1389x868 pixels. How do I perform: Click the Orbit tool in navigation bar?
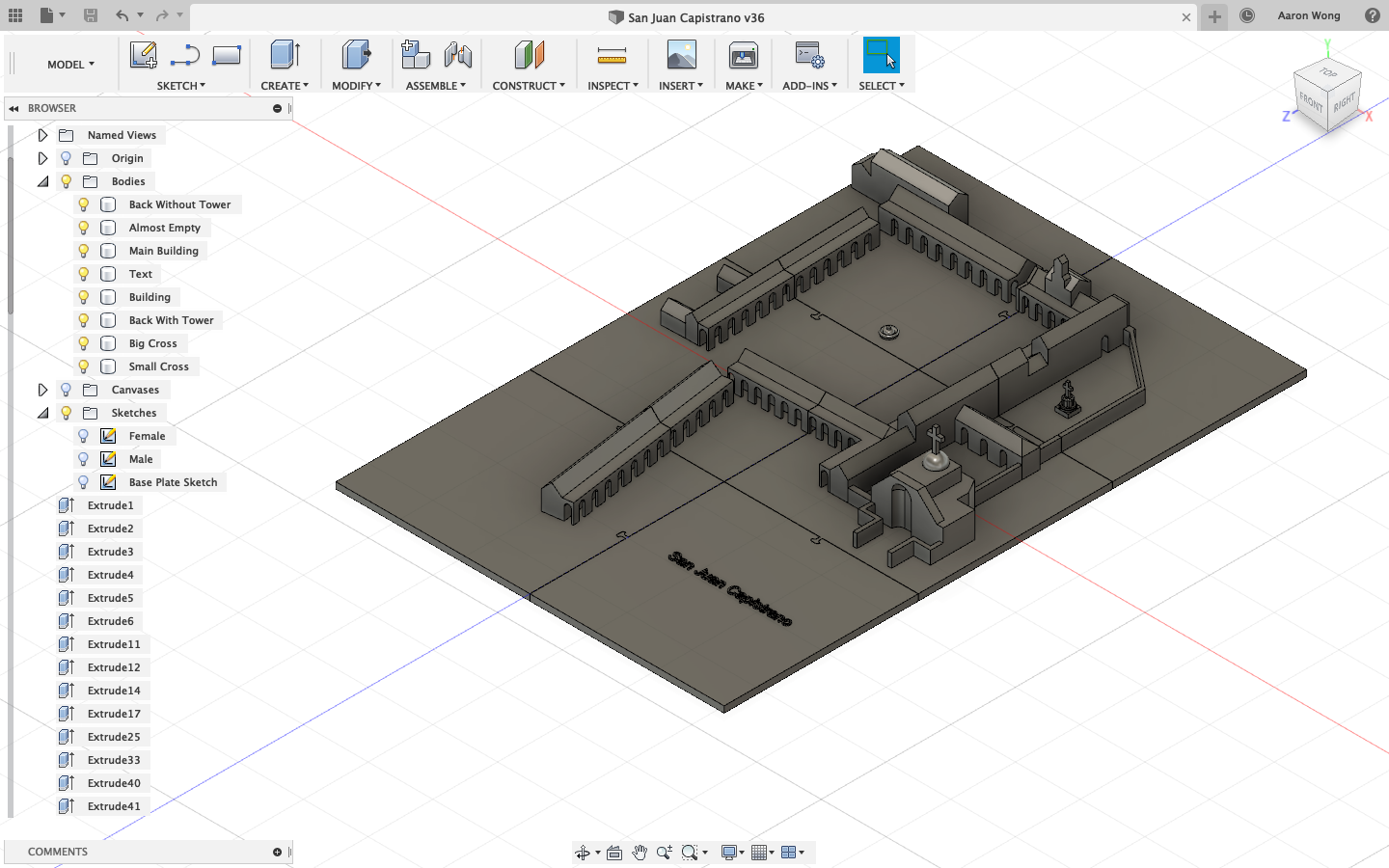click(583, 853)
